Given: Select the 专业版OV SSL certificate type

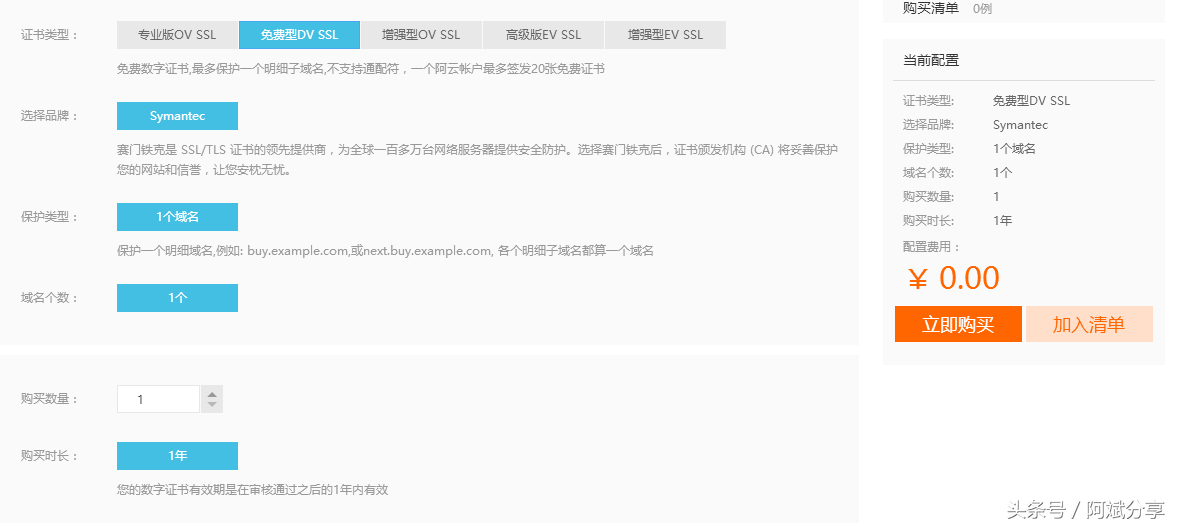Looking at the screenshot, I should click(177, 35).
